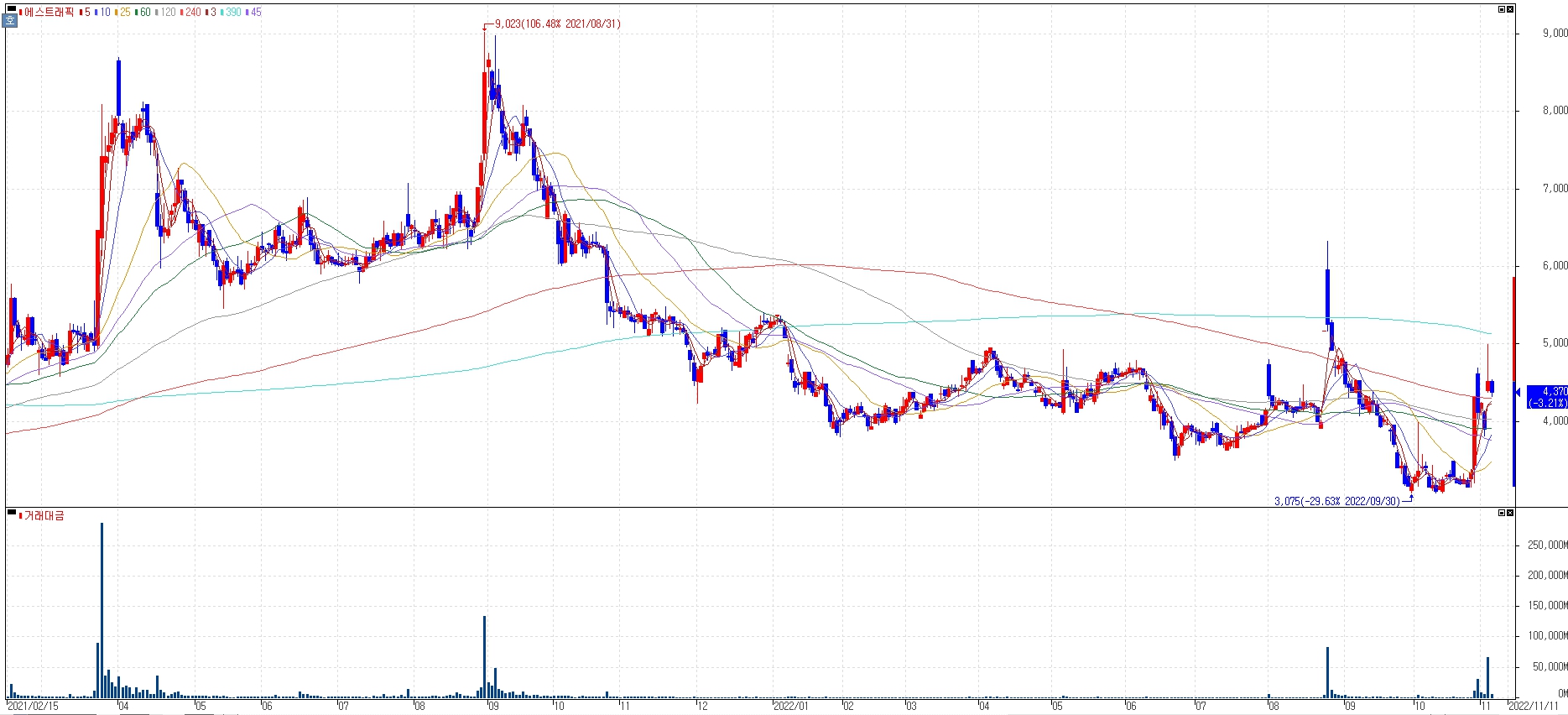The image size is (1568, 715).
Task: Click the 6,000 price axis label
Action: tap(1555, 265)
